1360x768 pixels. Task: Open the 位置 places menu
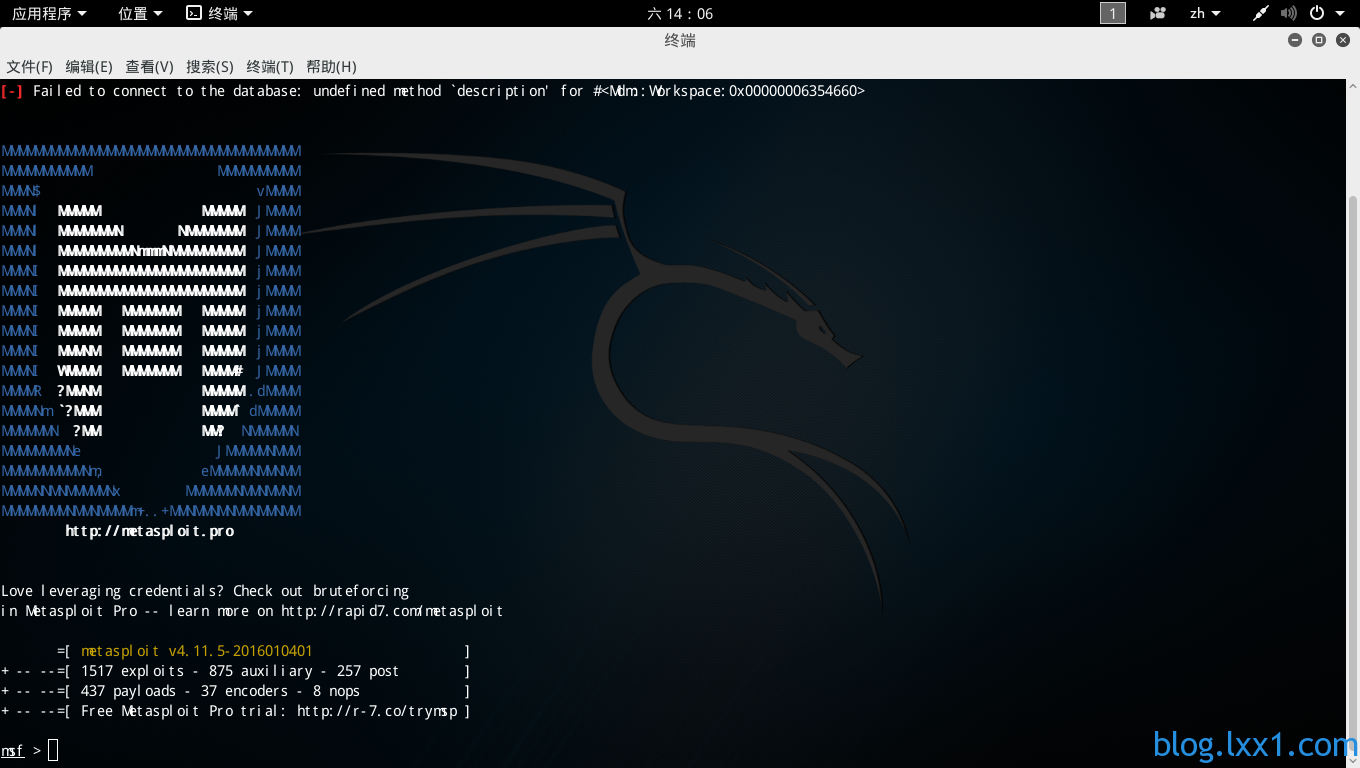(139, 13)
